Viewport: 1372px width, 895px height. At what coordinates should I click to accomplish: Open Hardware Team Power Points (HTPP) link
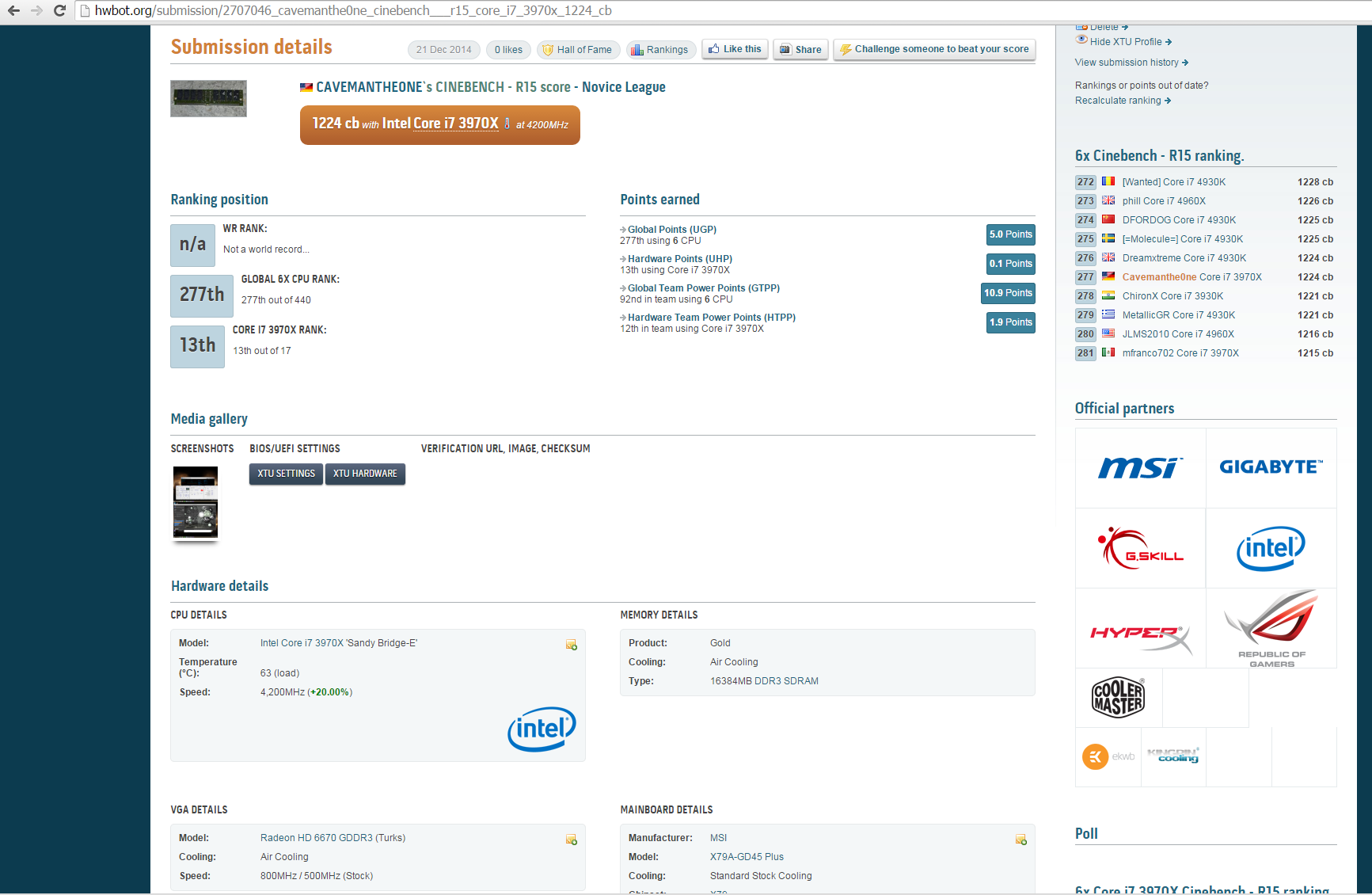(711, 318)
